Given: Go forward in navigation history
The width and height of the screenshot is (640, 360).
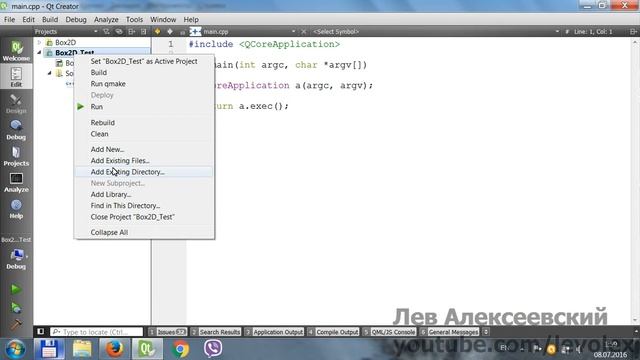Looking at the screenshot, I should tap(170, 31).
